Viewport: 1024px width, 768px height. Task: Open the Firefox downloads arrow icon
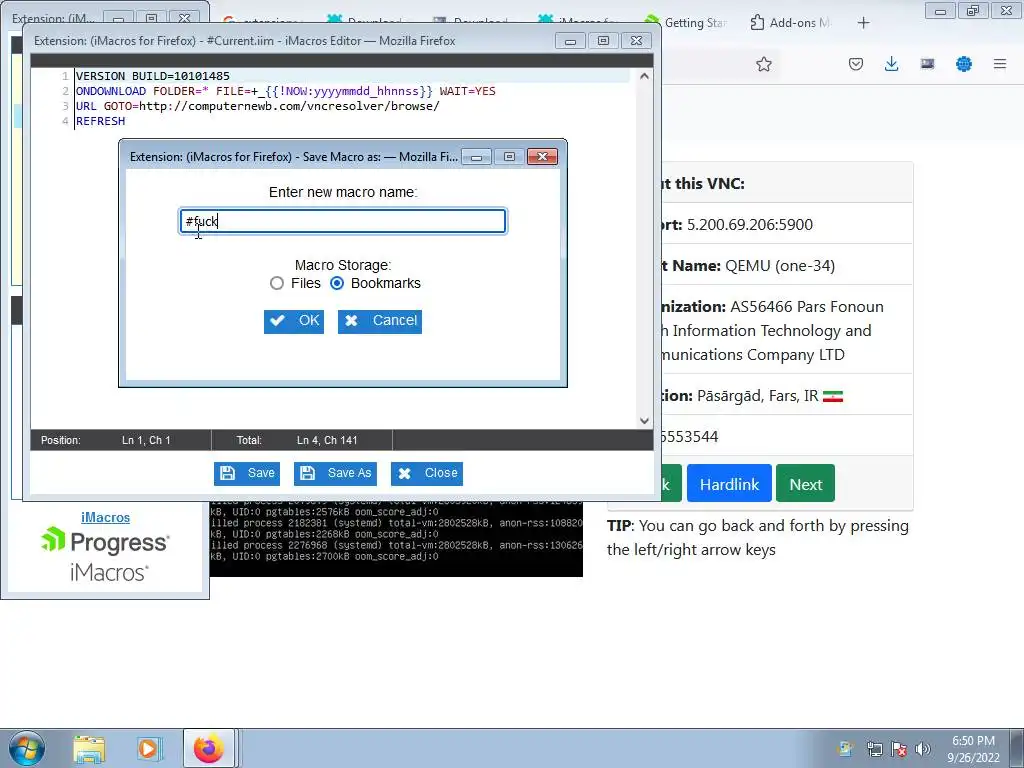[x=891, y=64]
